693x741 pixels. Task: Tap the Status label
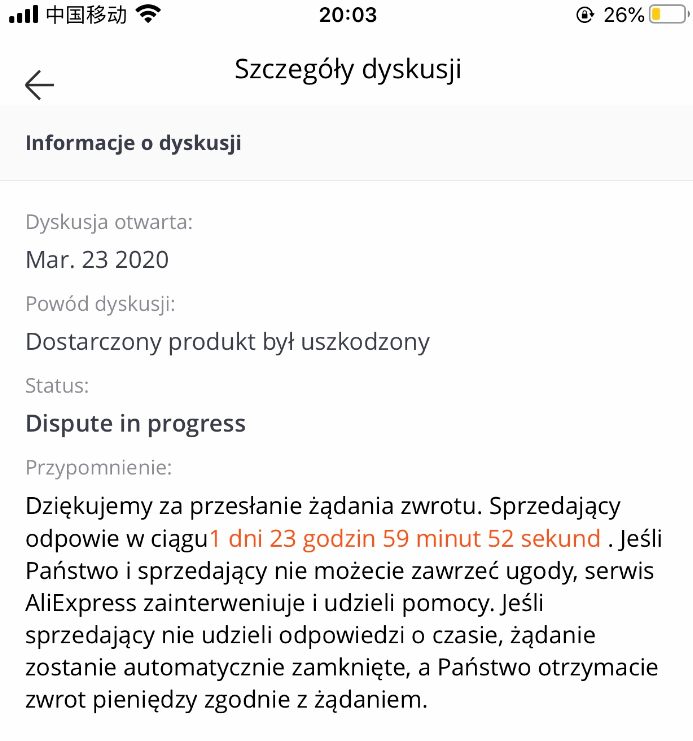57,386
